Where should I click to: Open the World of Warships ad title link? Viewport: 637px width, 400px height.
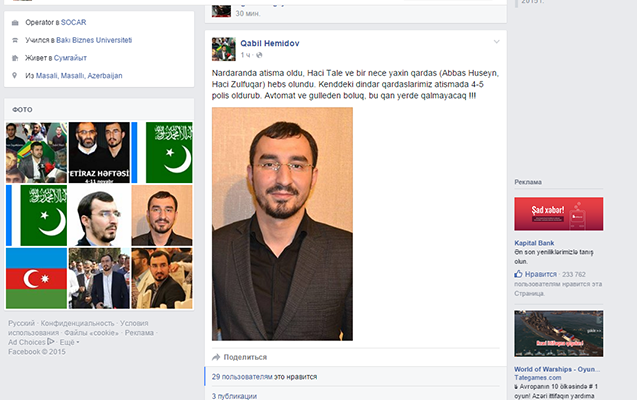[x=557, y=369]
